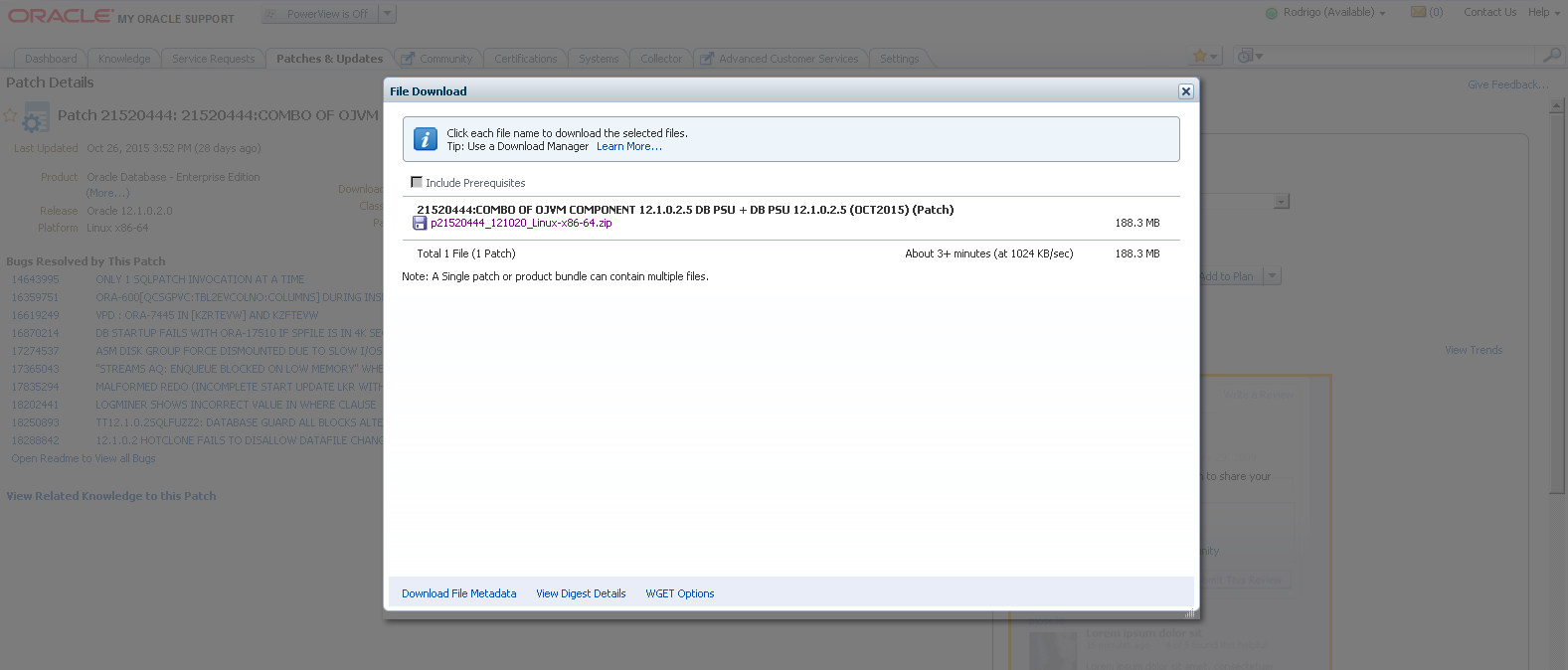Open PowerView dropdown arrow
Image resolution: width=1568 pixels, height=670 pixels.
[388, 14]
